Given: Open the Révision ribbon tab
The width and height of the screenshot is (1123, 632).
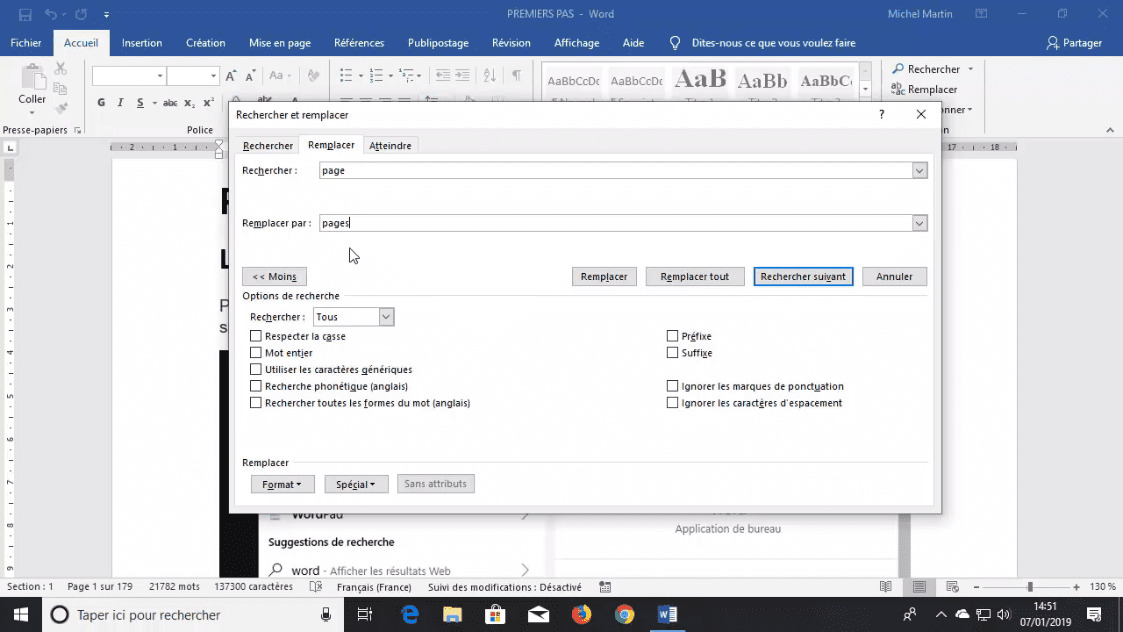Looking at the screenshot, I should (x=511, y=43).
